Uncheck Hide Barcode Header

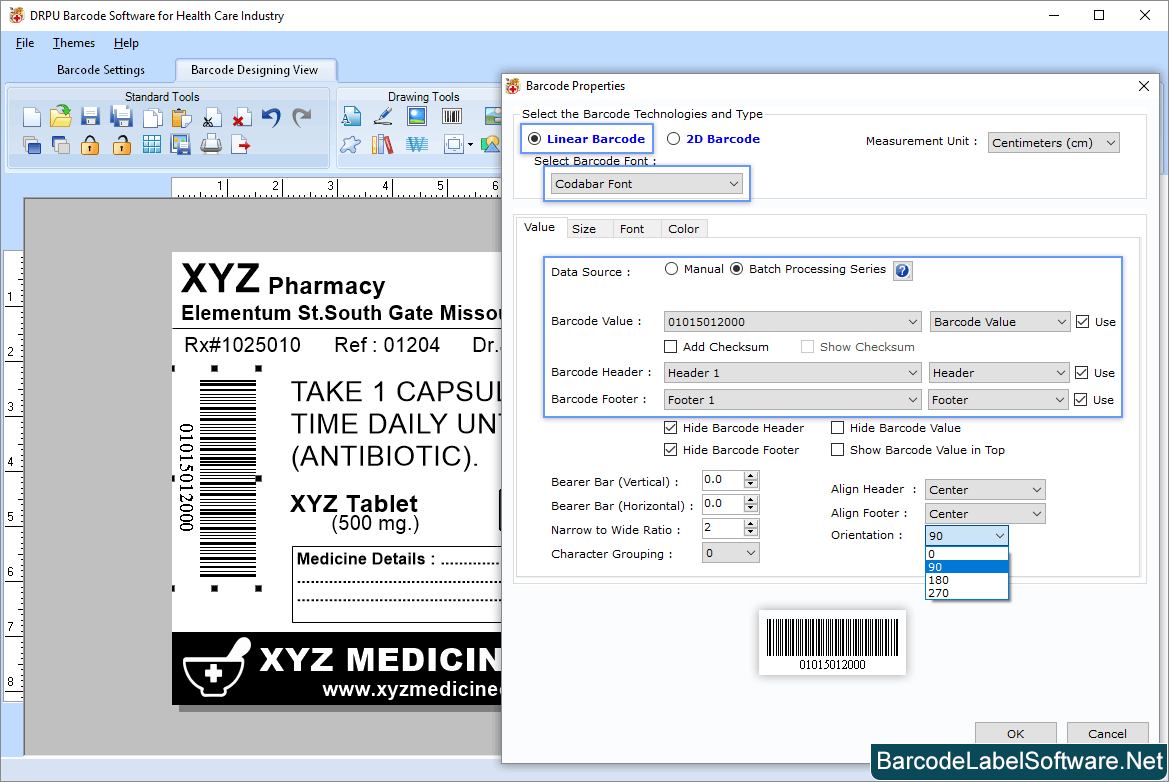671,428
